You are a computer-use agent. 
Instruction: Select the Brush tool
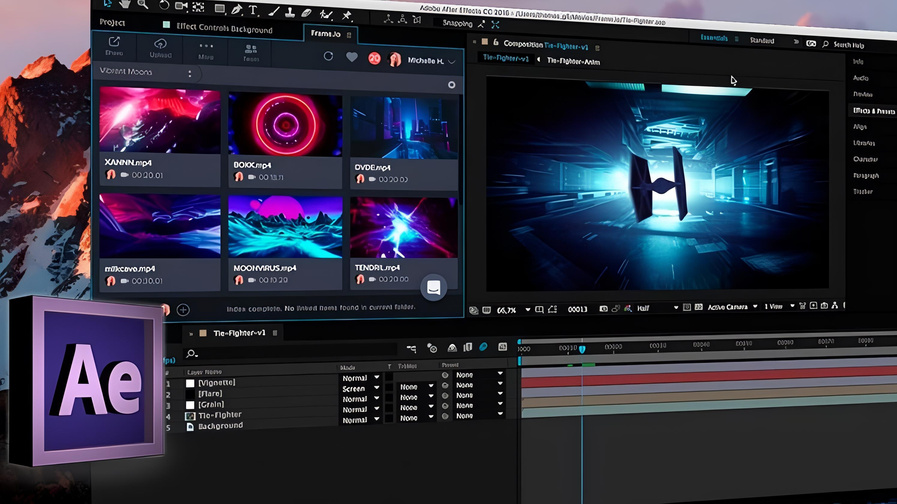tap(273, 11)
